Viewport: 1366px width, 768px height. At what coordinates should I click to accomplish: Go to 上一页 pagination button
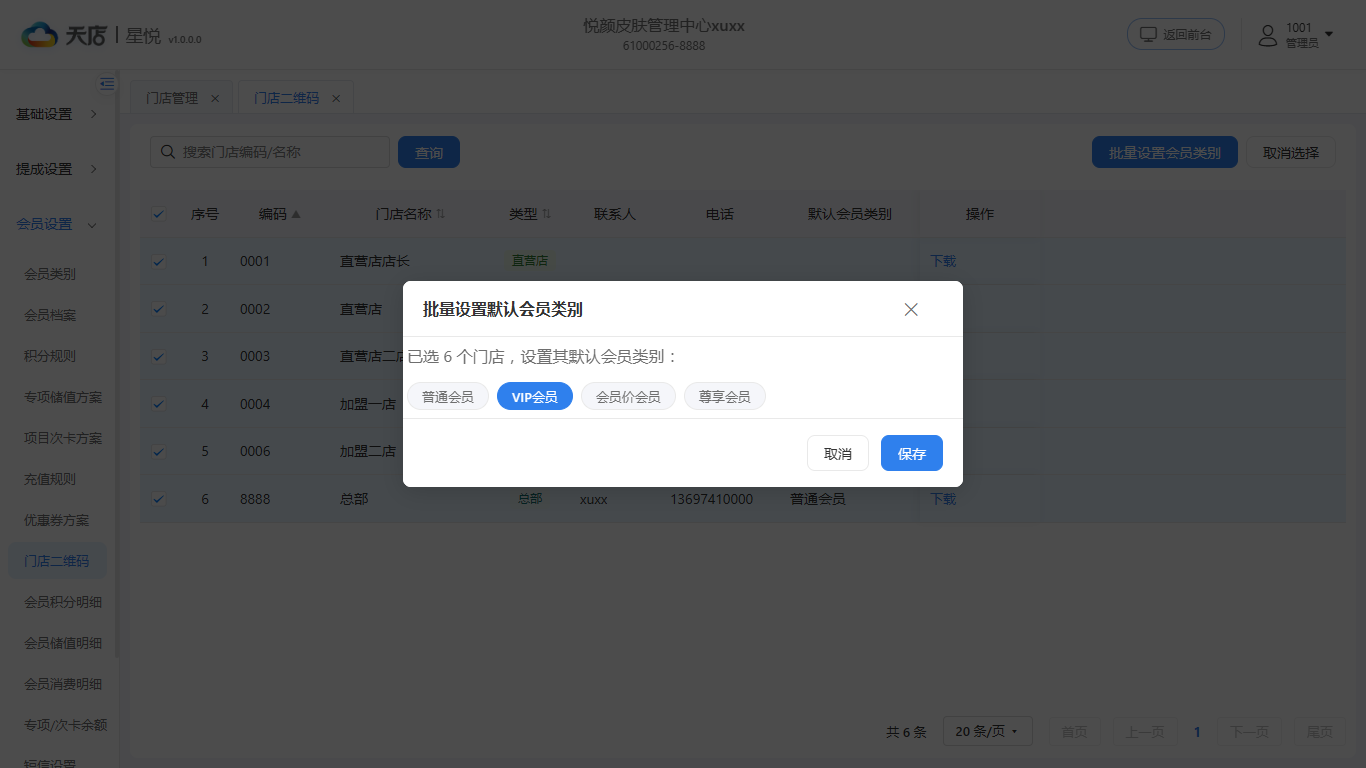click(x=1145, y=732)
